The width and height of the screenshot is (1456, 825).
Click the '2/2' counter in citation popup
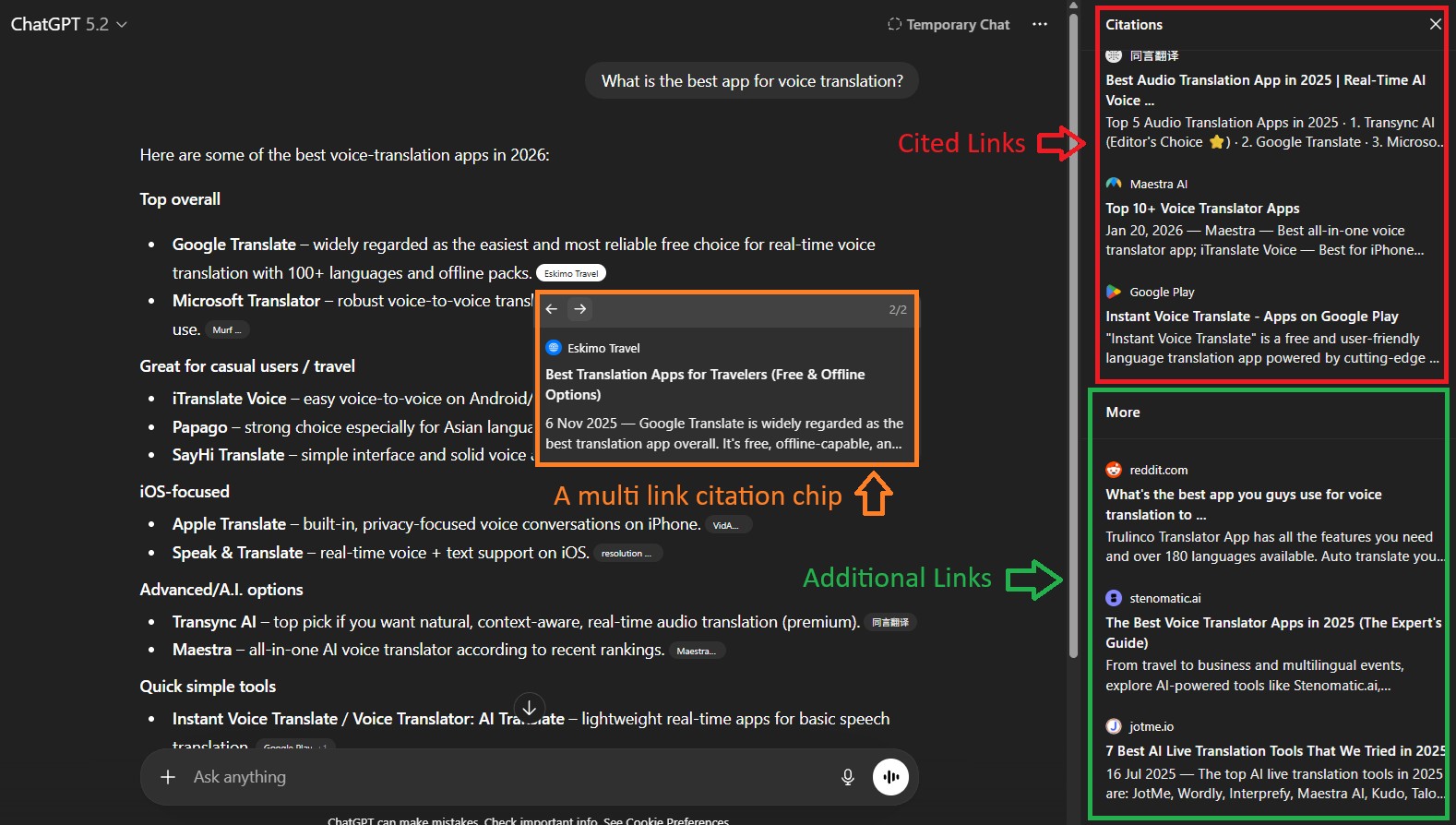click(898, 310)
